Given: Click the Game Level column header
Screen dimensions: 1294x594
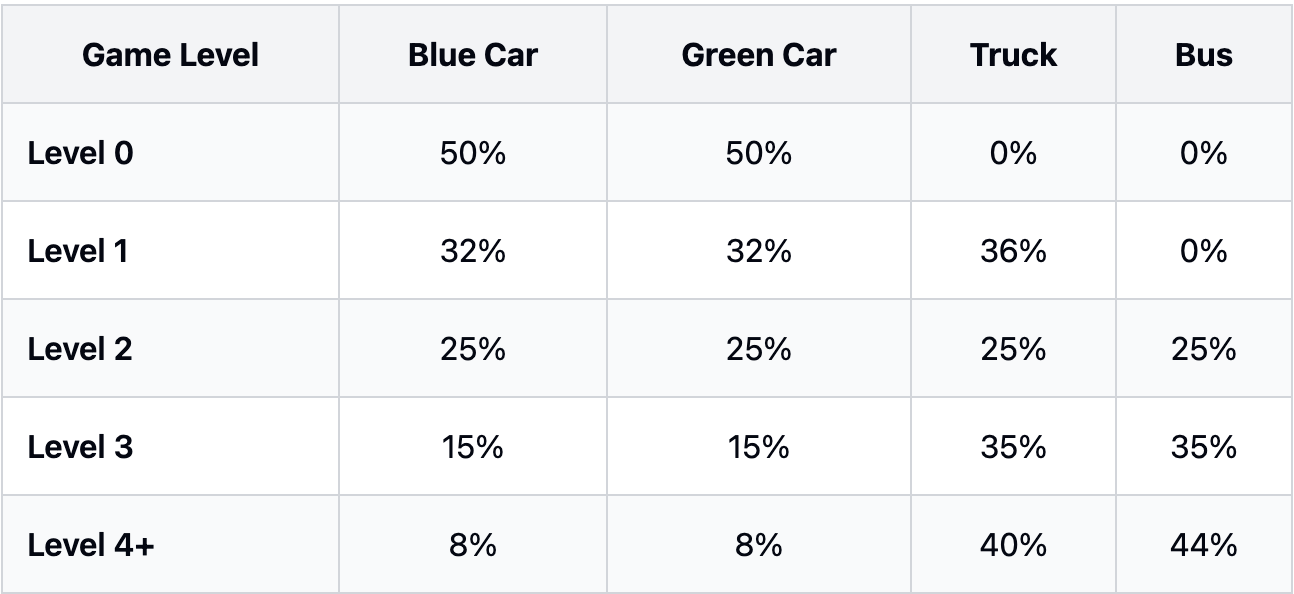Looking at the screenshot, I should (170, 55).
